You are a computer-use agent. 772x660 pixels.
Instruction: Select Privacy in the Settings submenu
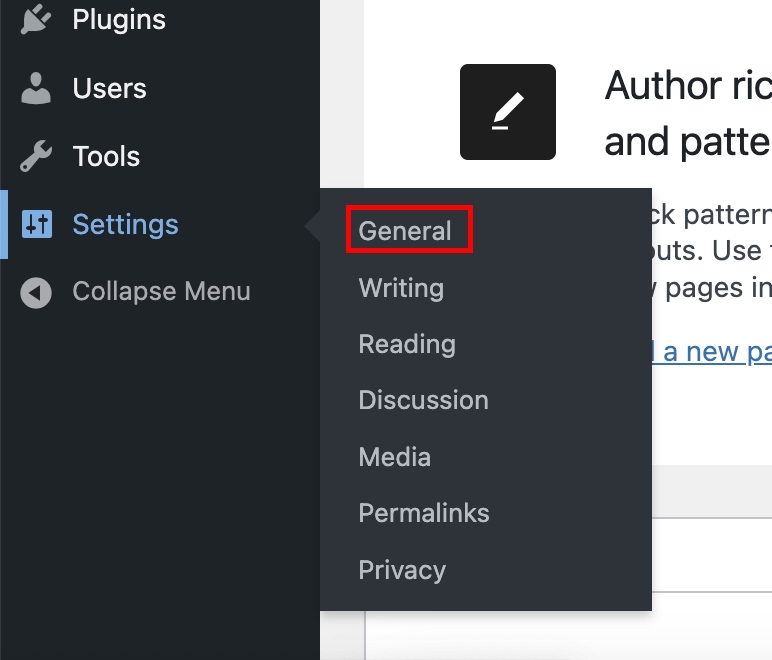click(x=402, y=570)
